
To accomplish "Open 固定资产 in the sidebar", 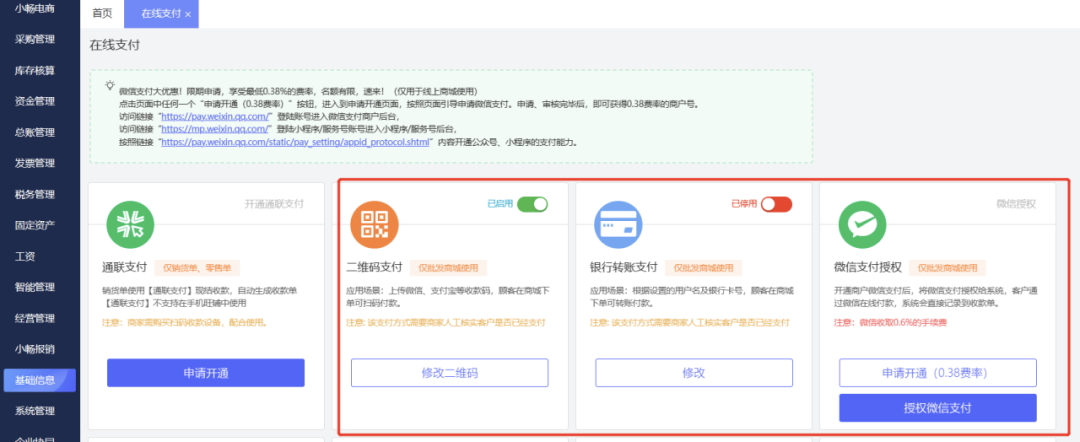I will coord(34,225).
